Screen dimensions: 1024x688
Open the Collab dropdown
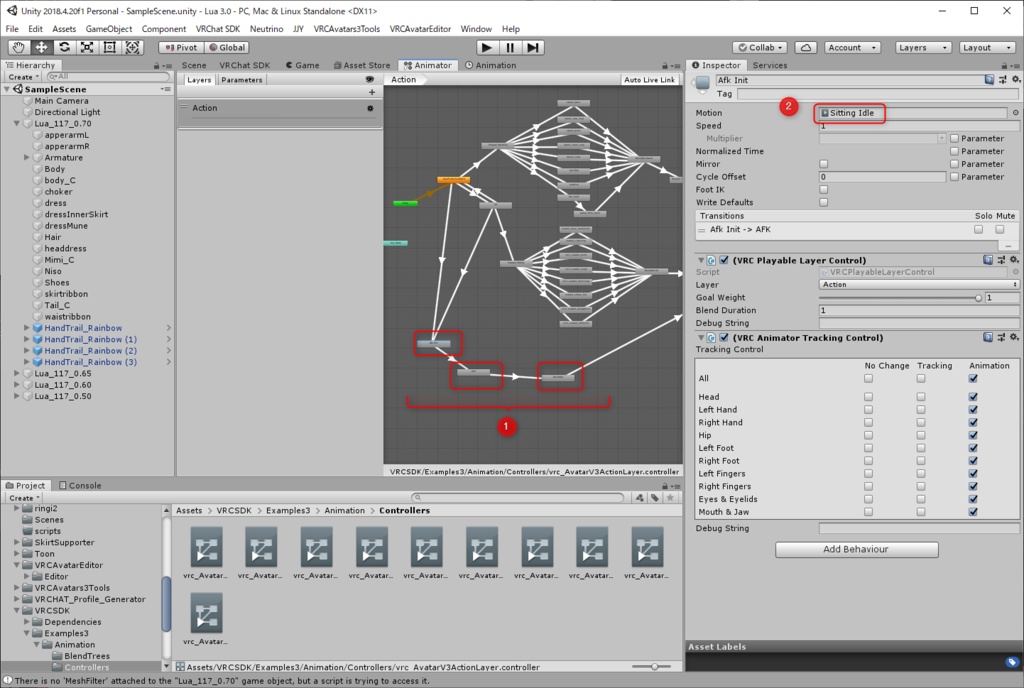tap(760, 48)
